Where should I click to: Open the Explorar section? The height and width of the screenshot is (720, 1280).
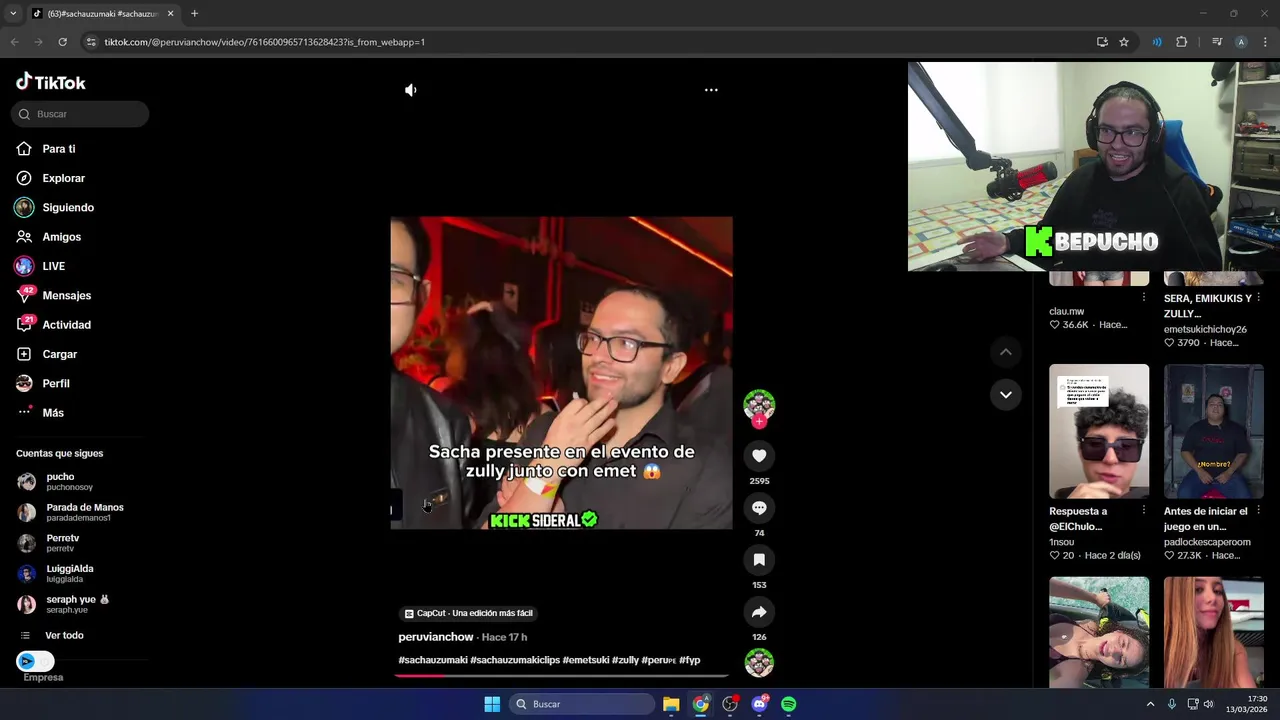63,178
